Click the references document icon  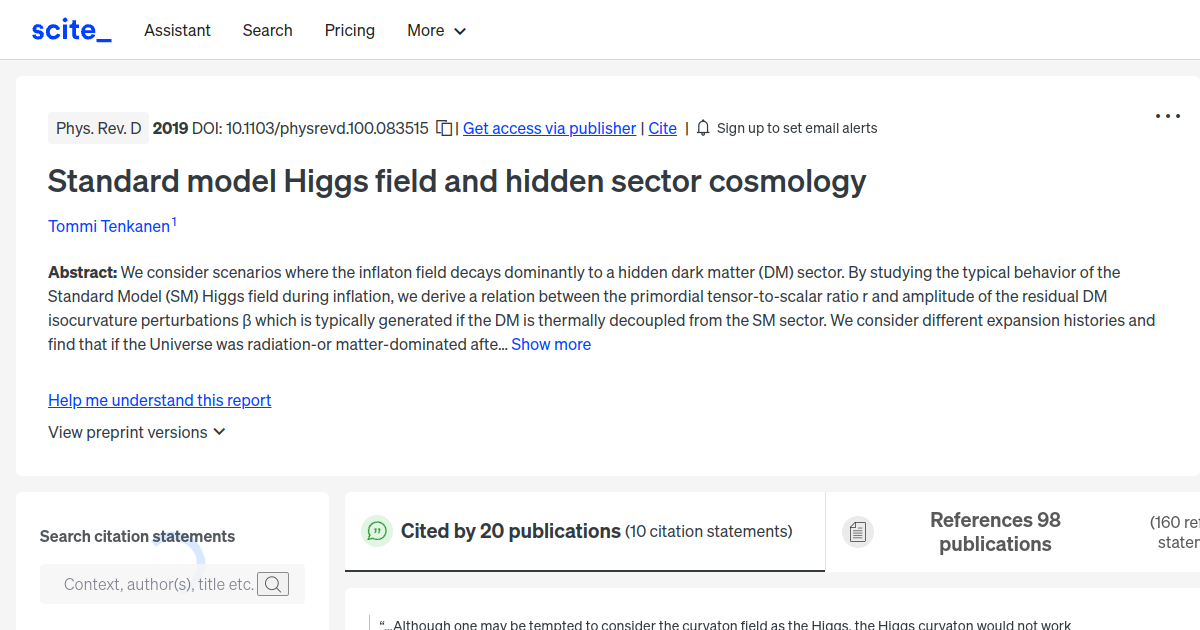858,531
